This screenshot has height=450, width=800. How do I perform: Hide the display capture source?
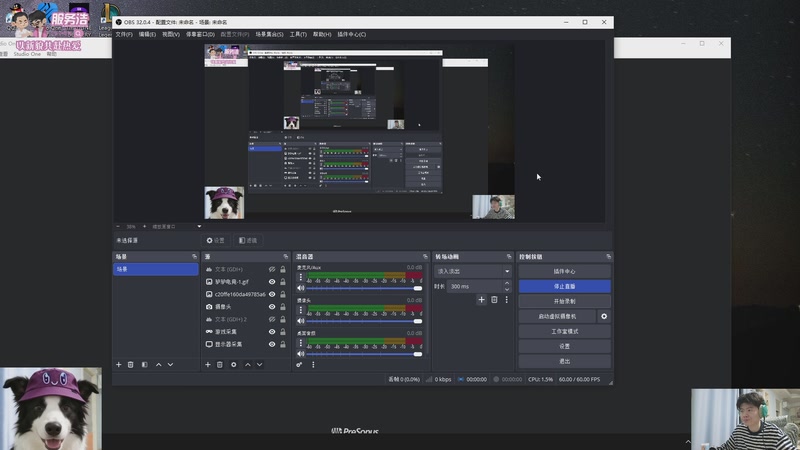[x=272, y=344]
